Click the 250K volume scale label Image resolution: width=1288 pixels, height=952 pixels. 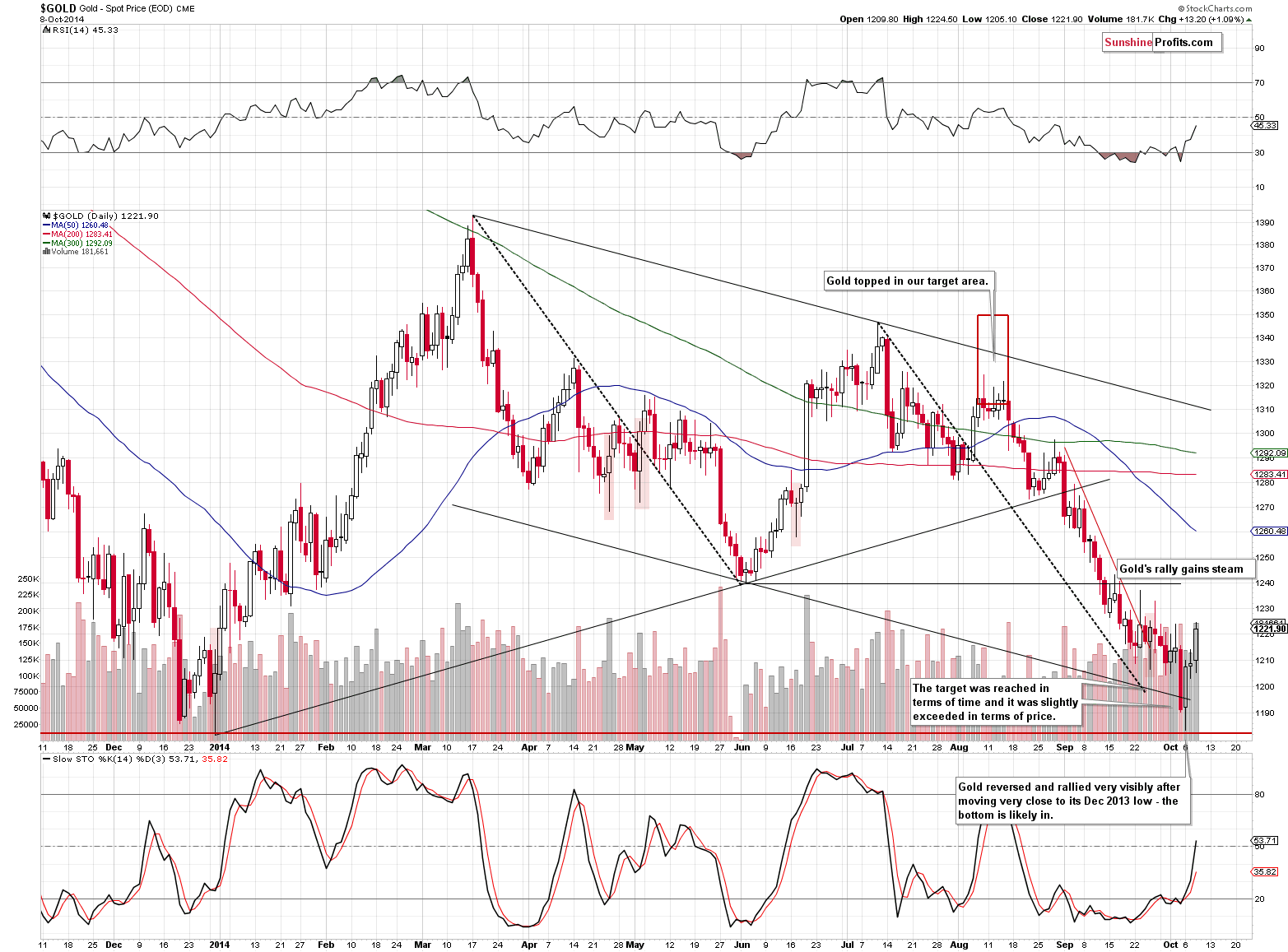pos(28,579)
